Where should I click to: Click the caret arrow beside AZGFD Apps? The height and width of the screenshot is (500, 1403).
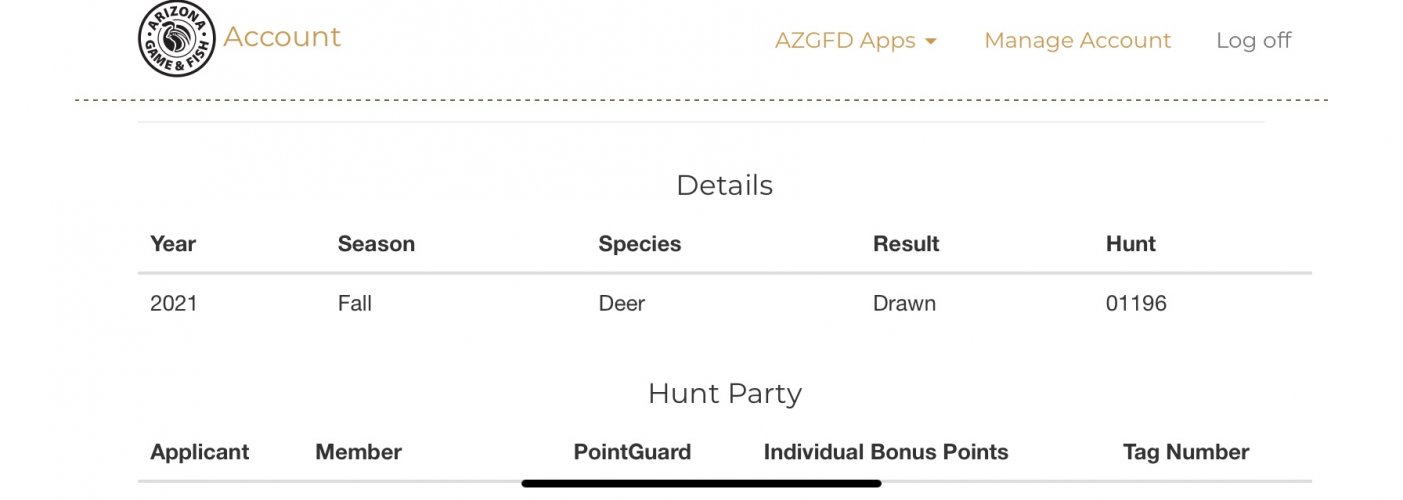point(931,42)
